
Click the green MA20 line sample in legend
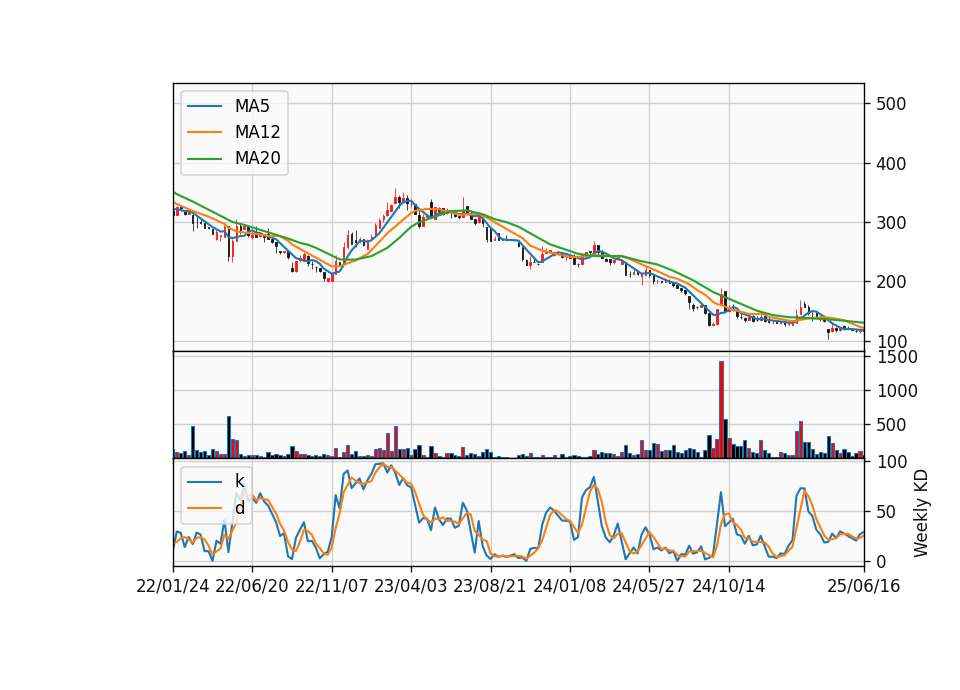click(204, 158)
